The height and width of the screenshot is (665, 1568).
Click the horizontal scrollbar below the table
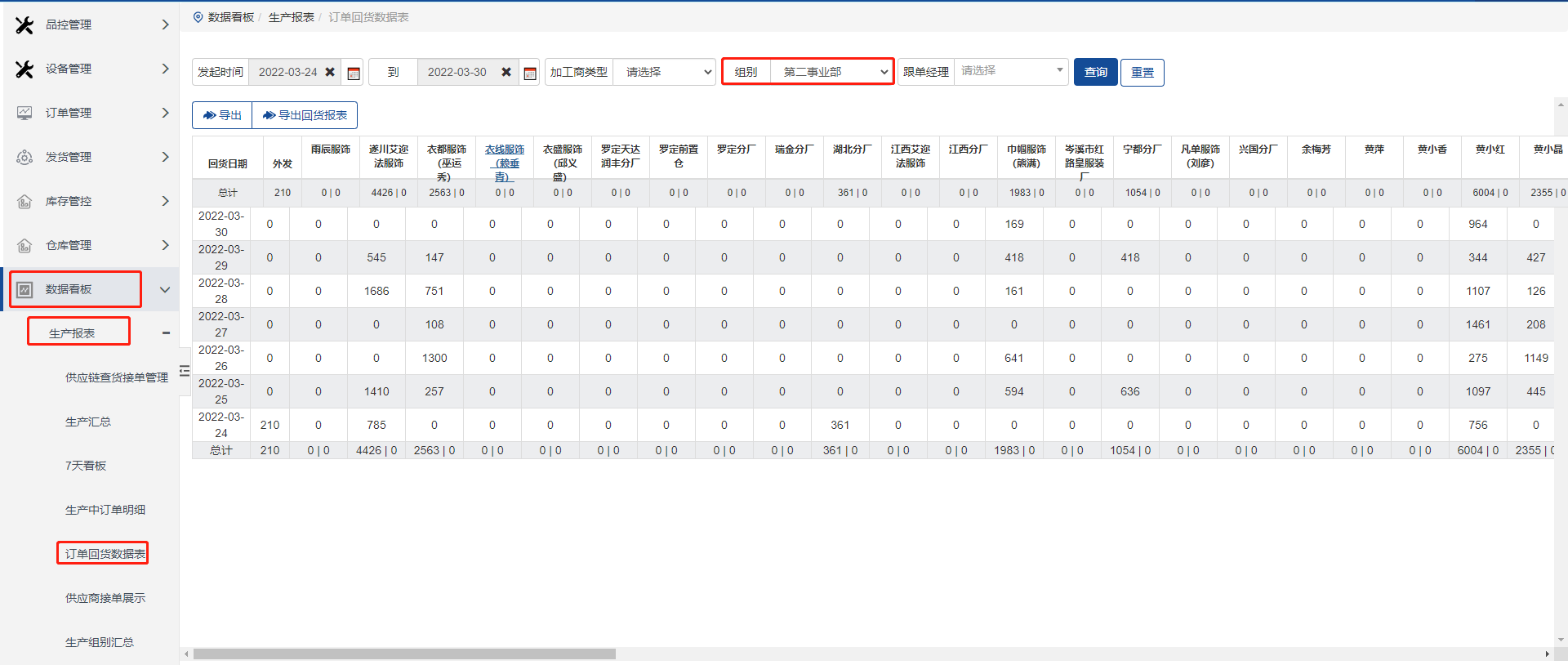(404, 654)
